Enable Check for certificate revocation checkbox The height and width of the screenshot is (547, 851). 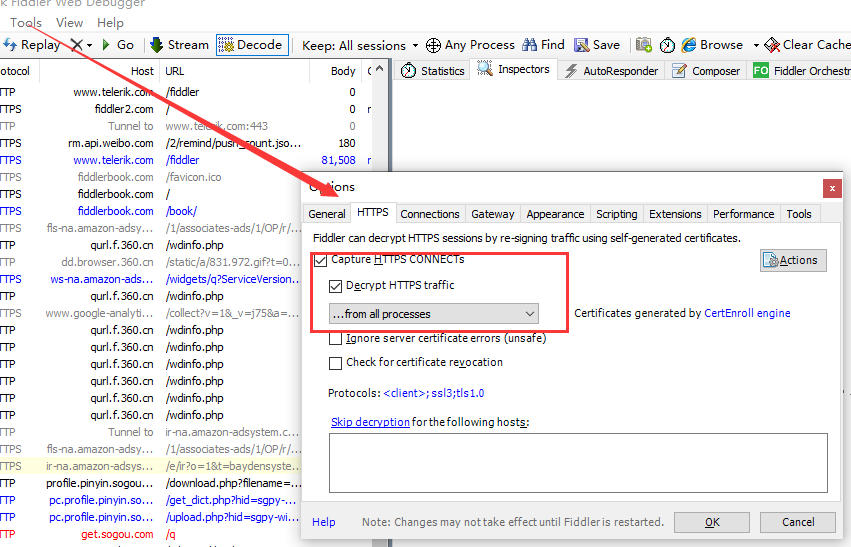pyautogui.click(x=335, y=363)
